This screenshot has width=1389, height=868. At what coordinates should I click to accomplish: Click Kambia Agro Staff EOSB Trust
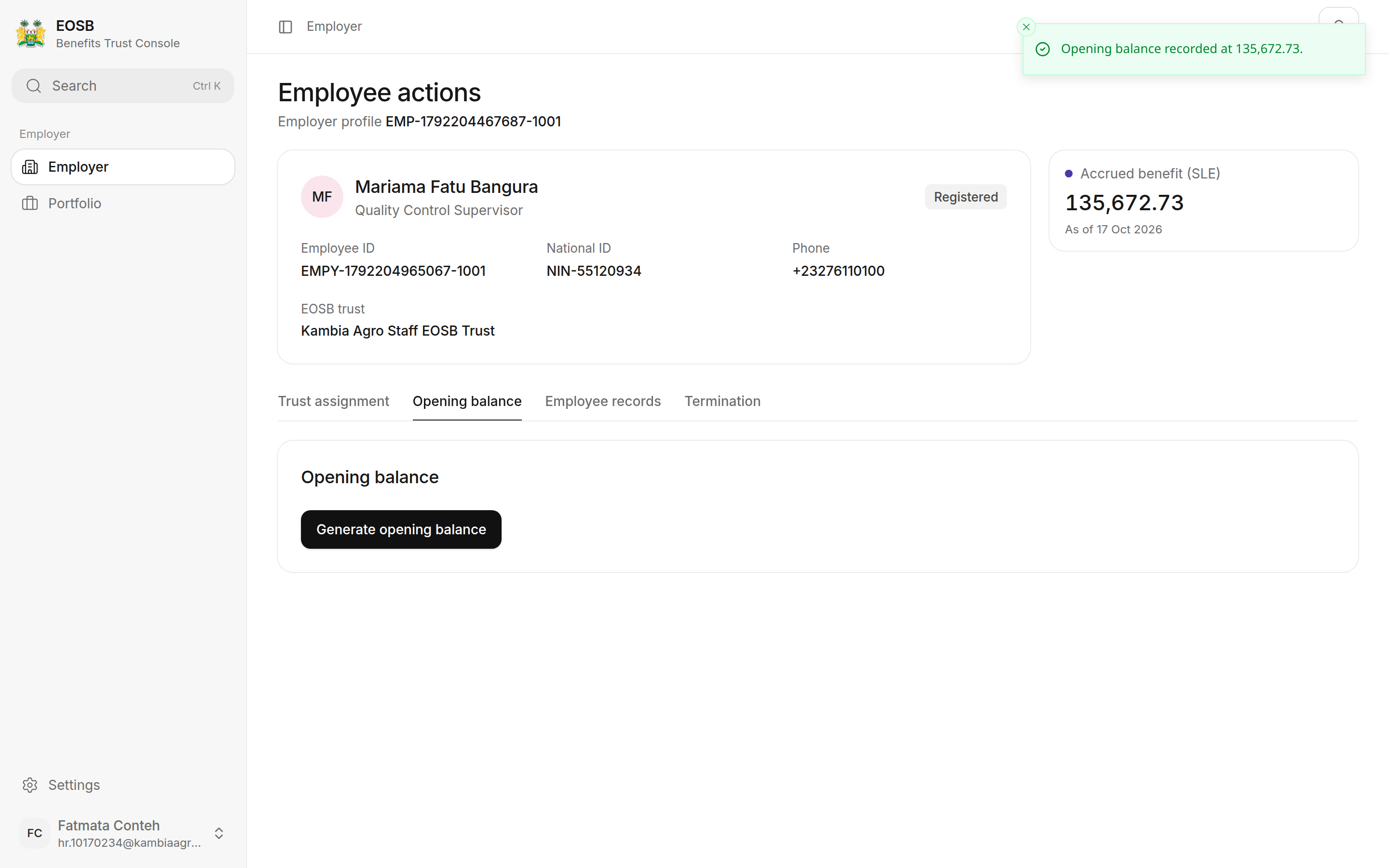(397, 331)
